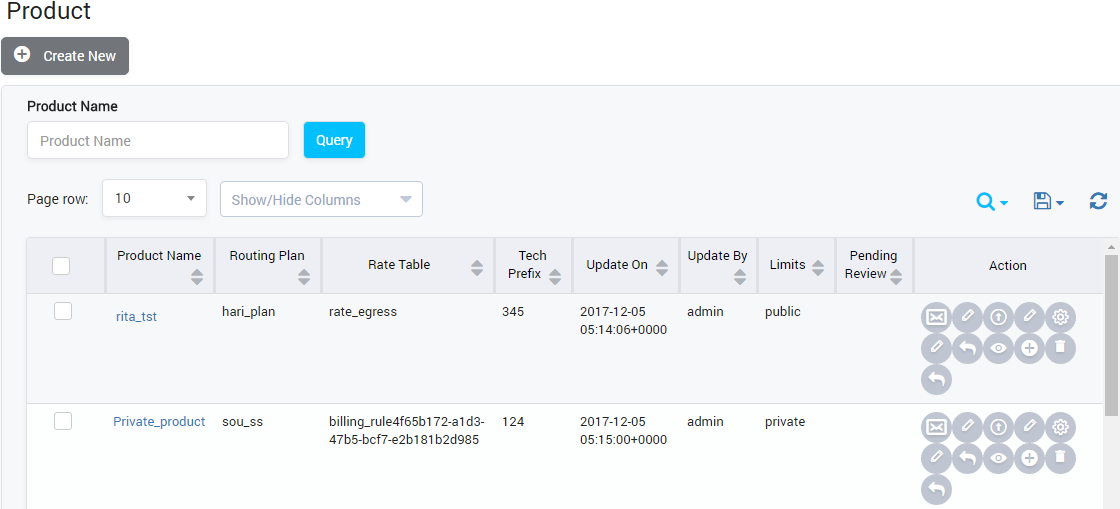Click the envelope icon in rita_tst row
Viewport: 1120px width, 509px height.
[x=936, y=318]
